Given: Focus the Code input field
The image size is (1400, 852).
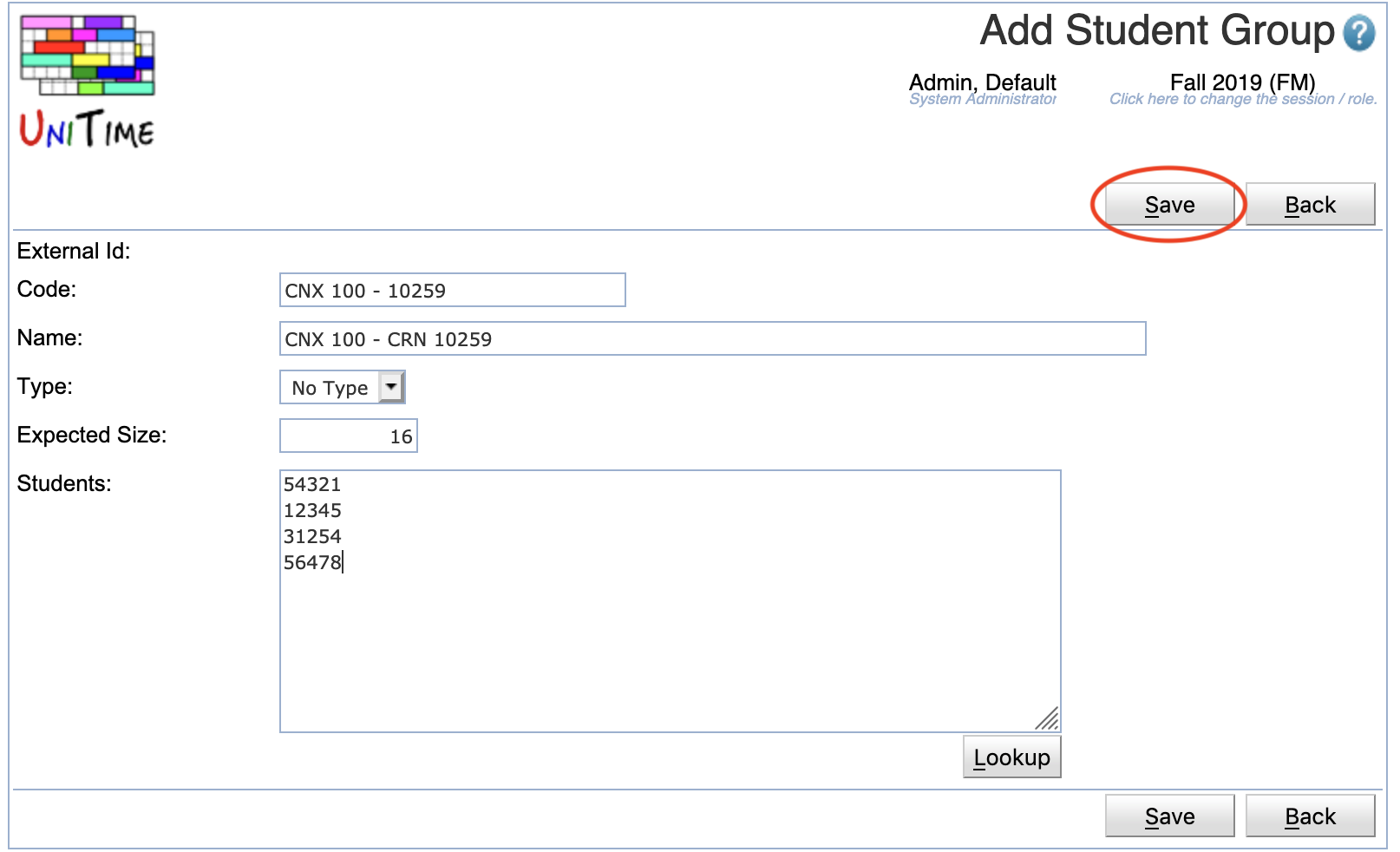Looking at the screenshot, I should point(452,290).
